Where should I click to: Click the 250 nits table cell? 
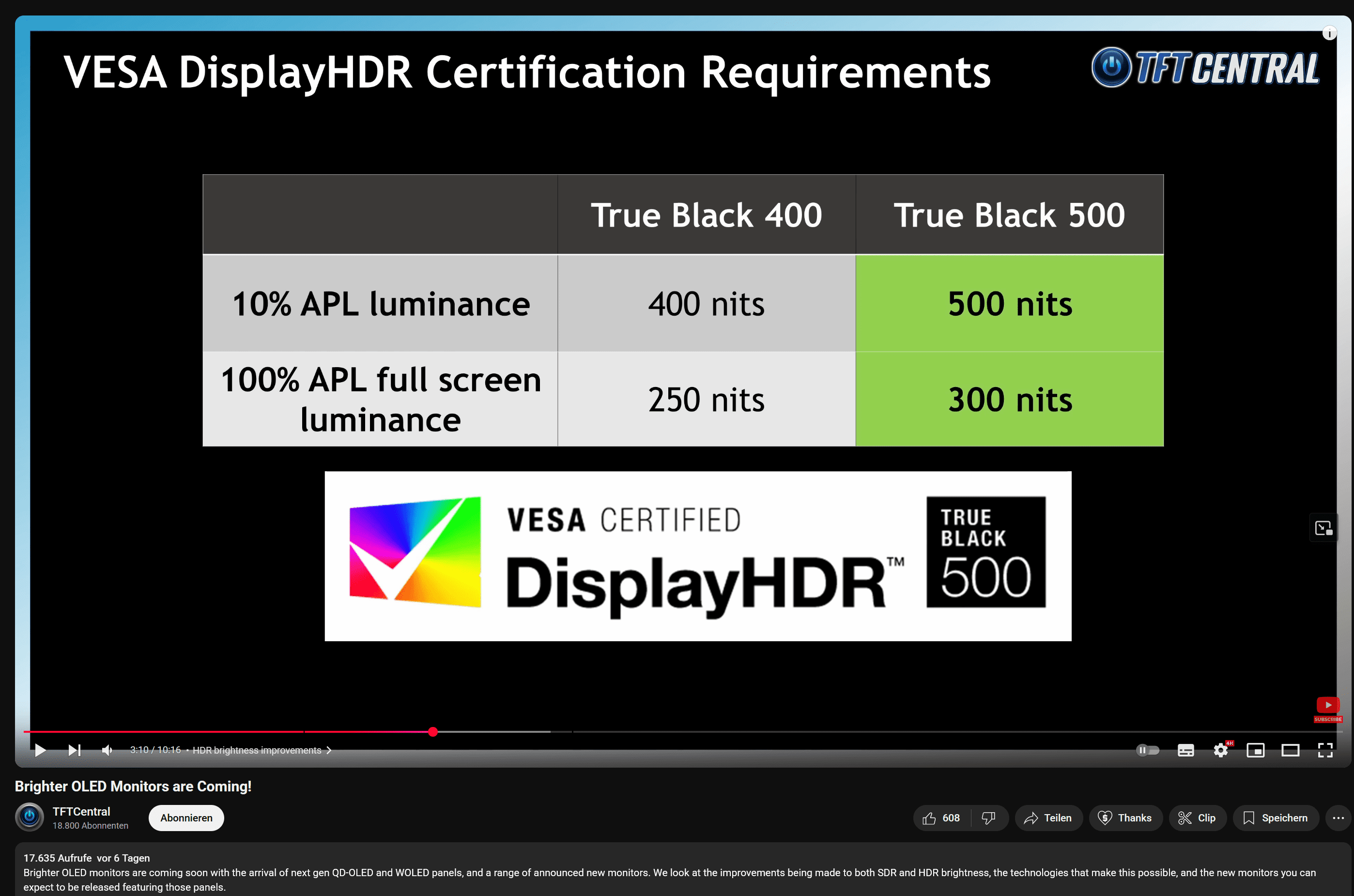click(706, 399)
